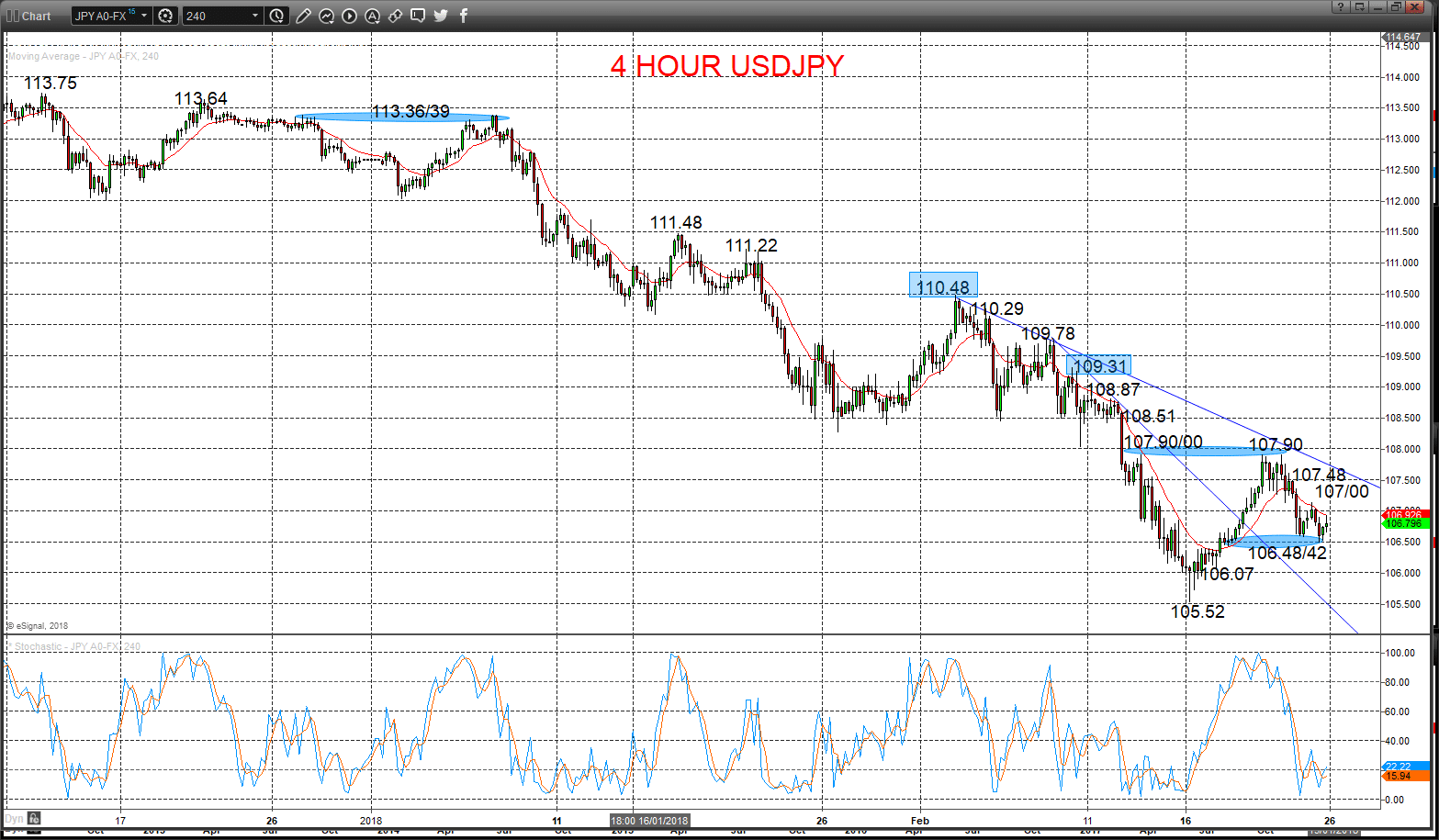
Task: Click the play replay icon
Action: (x=349, y=16)
